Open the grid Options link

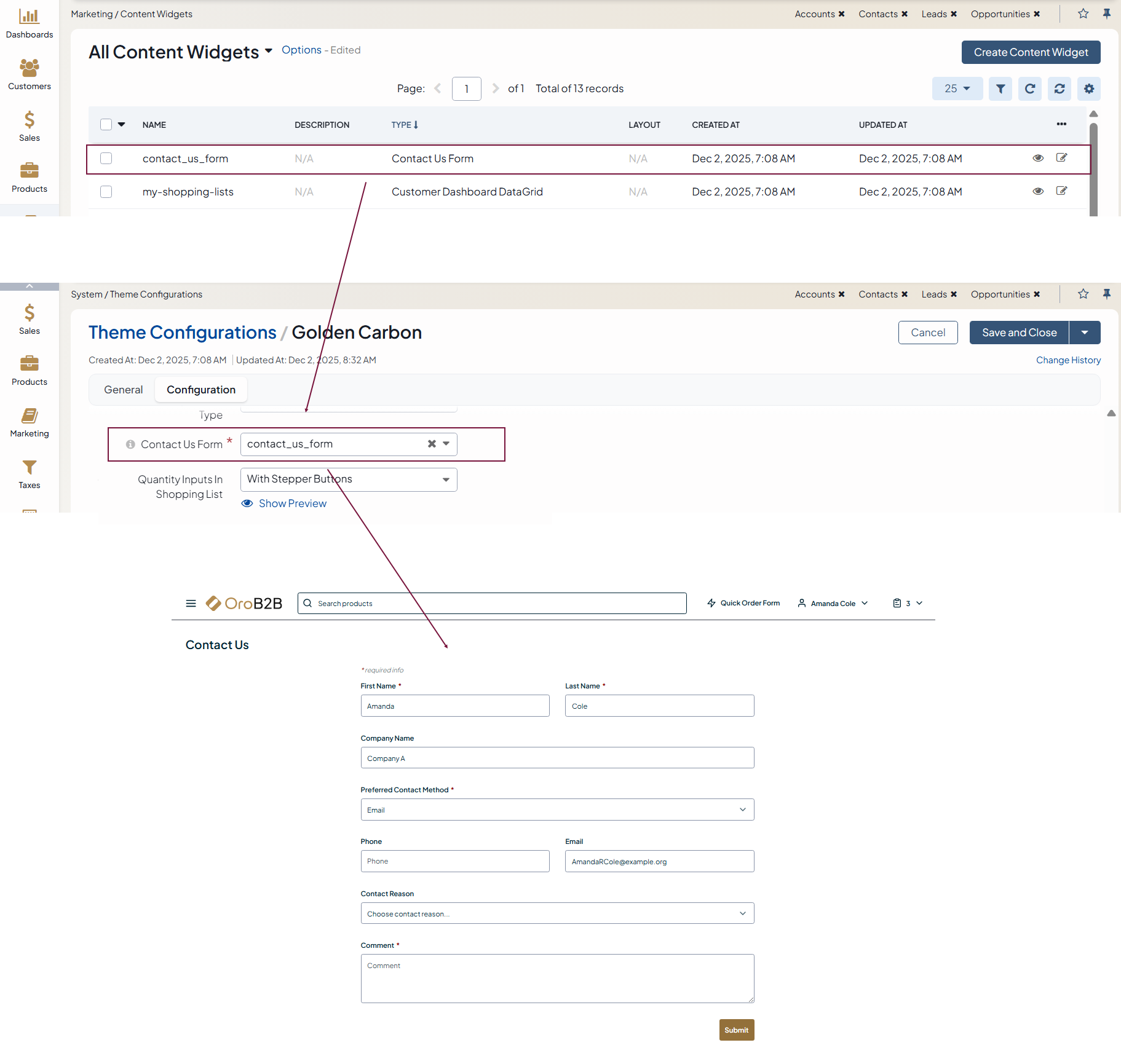tap(301, 50)
